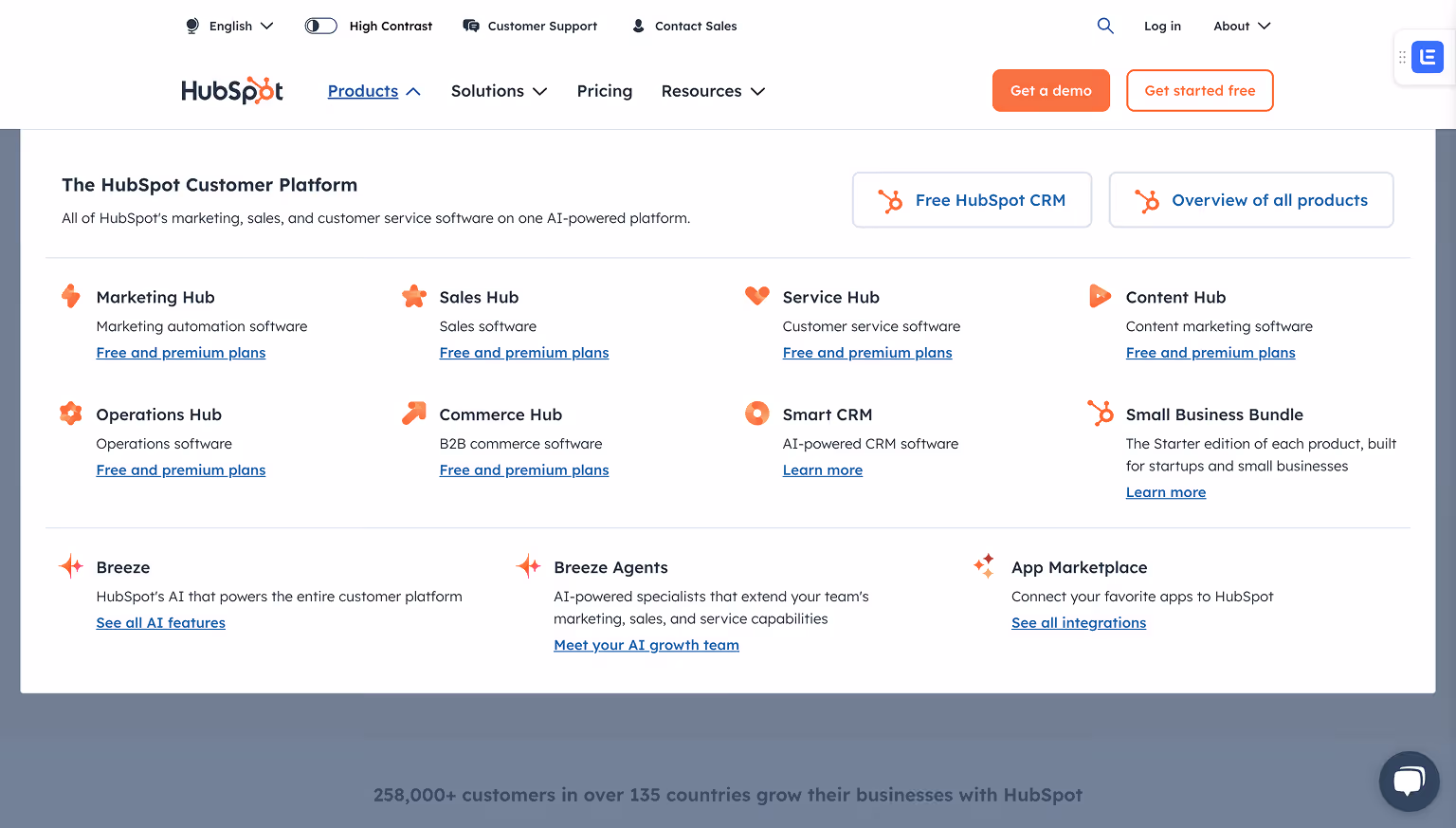Click the Commerce Hub arrow icon
Viewport: 1456px width, 828px height.
point(414,414)
